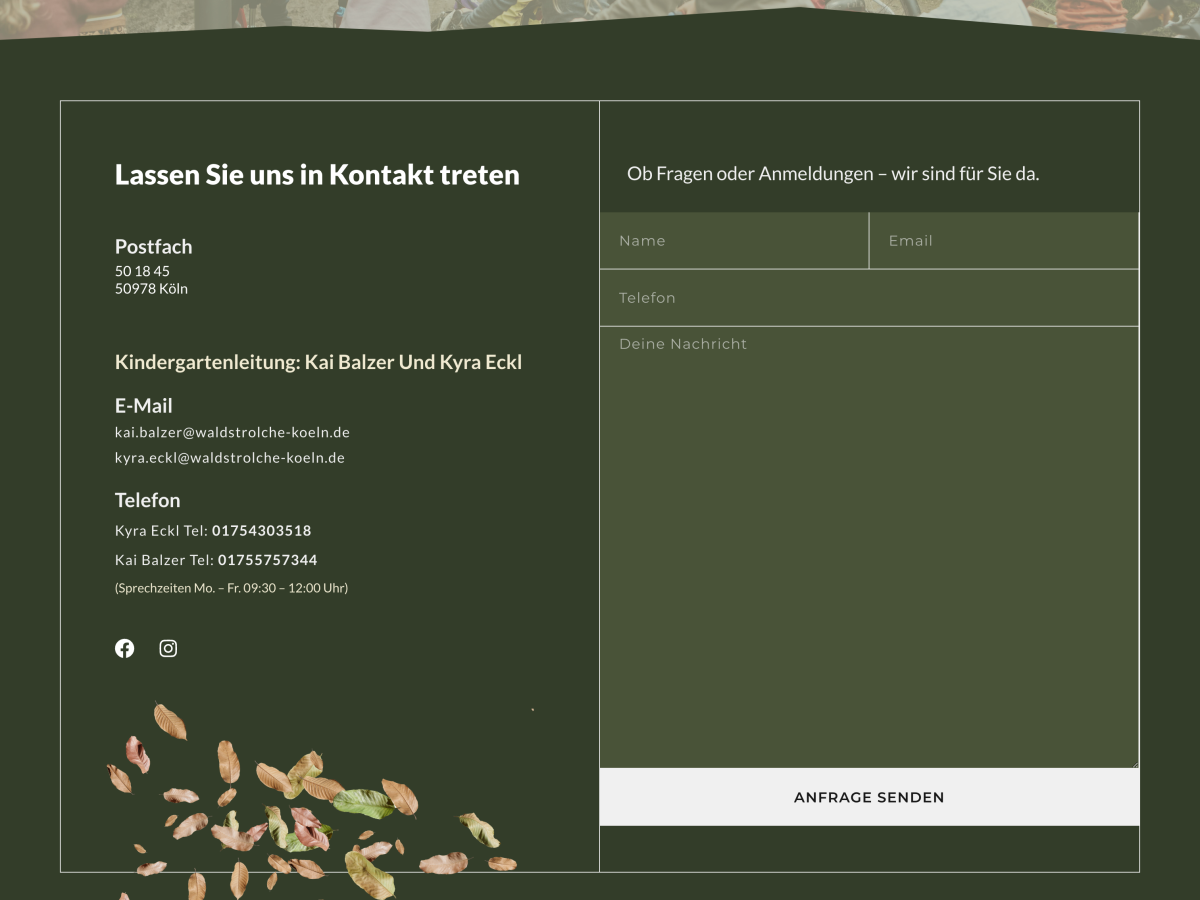Viewport: 1200px width, 900px height.
Task: Click the heading Lassen Sie uns in Kontakt treten
Action: (317, 175)
